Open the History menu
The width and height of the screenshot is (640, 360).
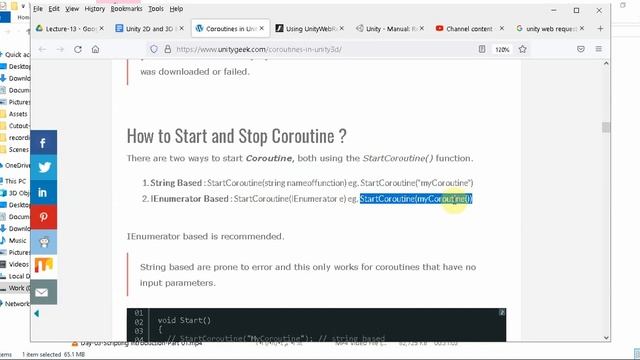tap(95, 9)
